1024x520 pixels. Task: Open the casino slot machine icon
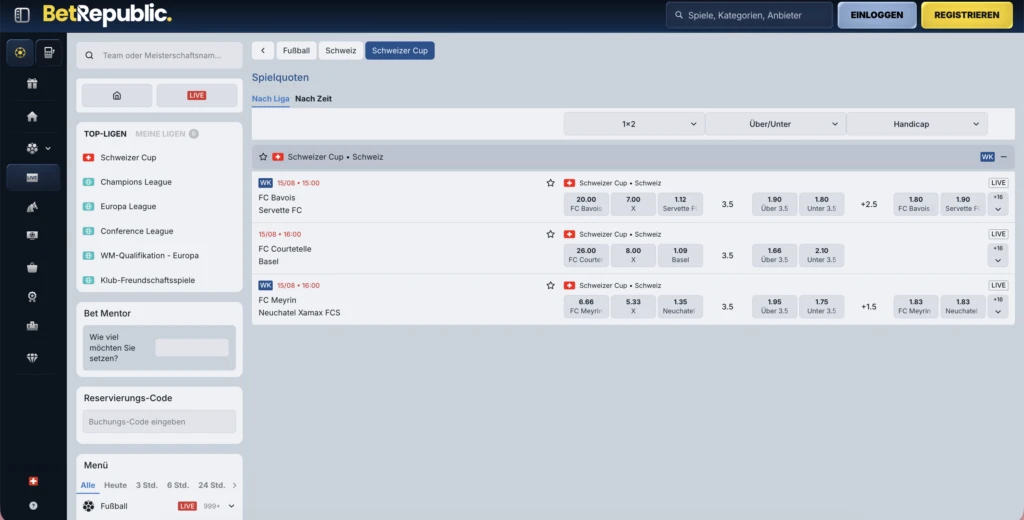pyautogui.click(x=49, y=52)
